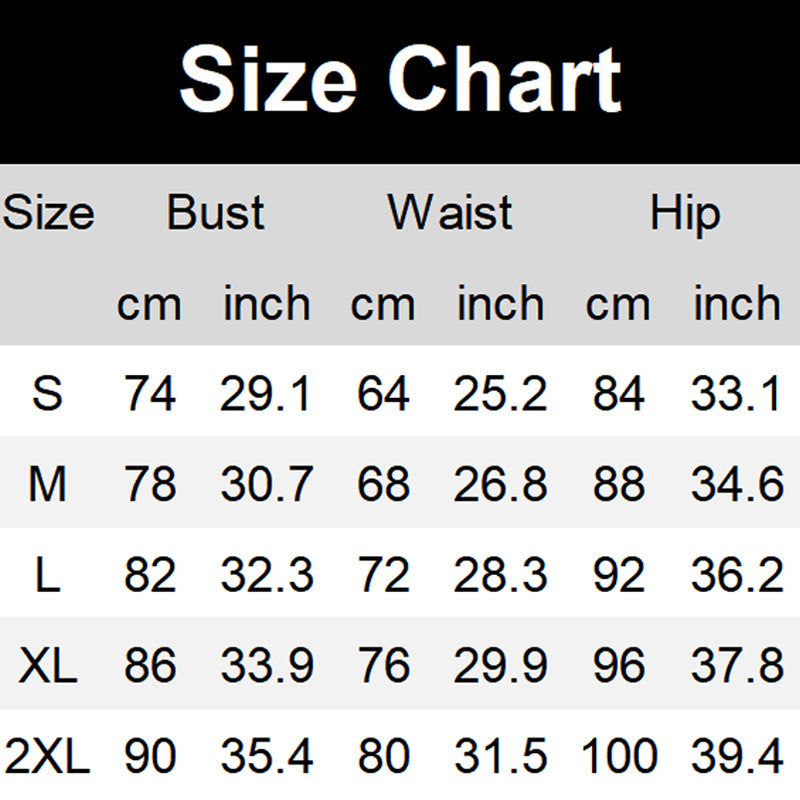Viewport: 800px width, 800px height.
Task: Click waist value 68 for size M
Action: (383, 484)
